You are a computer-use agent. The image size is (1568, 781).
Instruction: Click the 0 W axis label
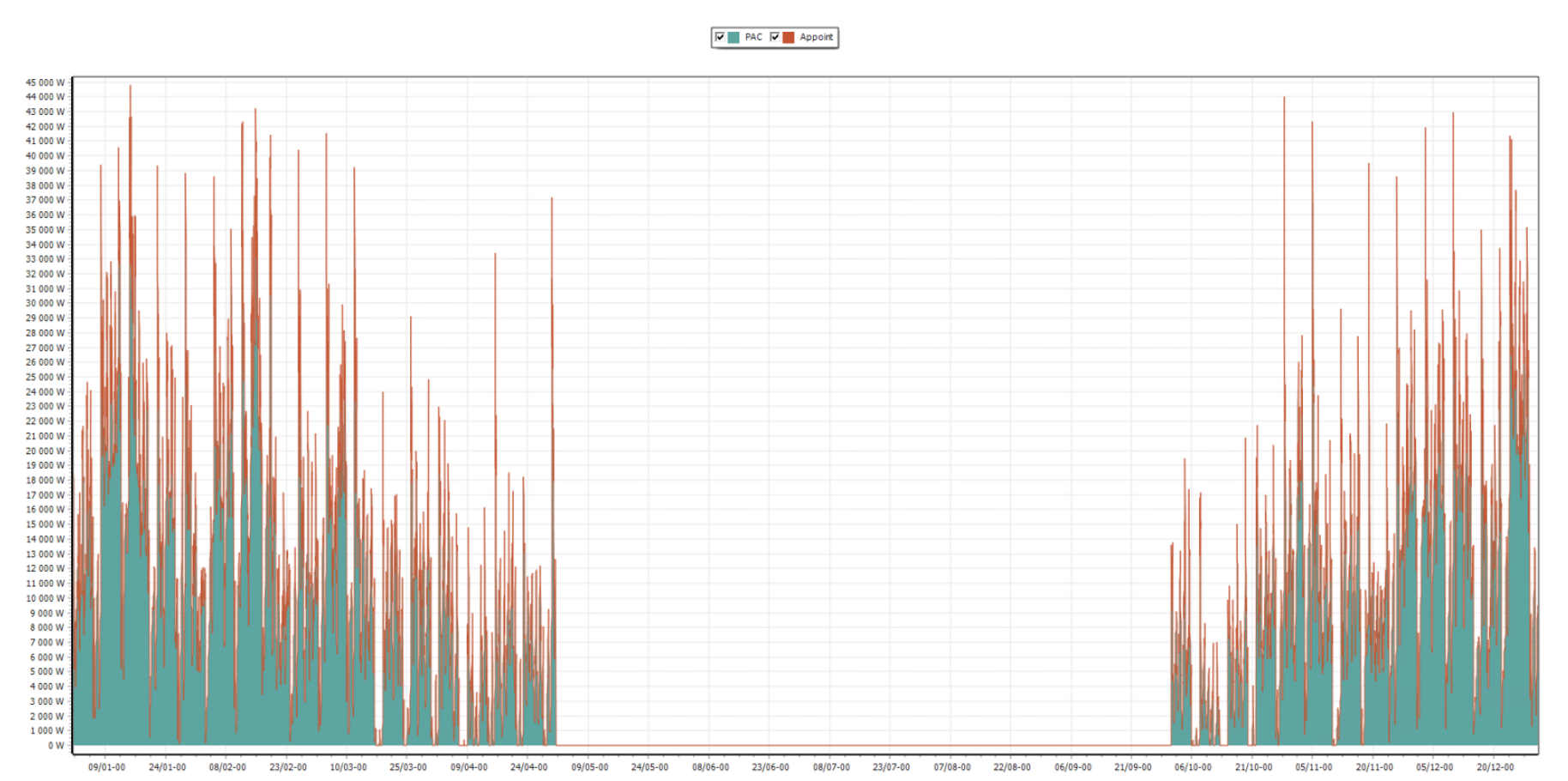[55, 746]
